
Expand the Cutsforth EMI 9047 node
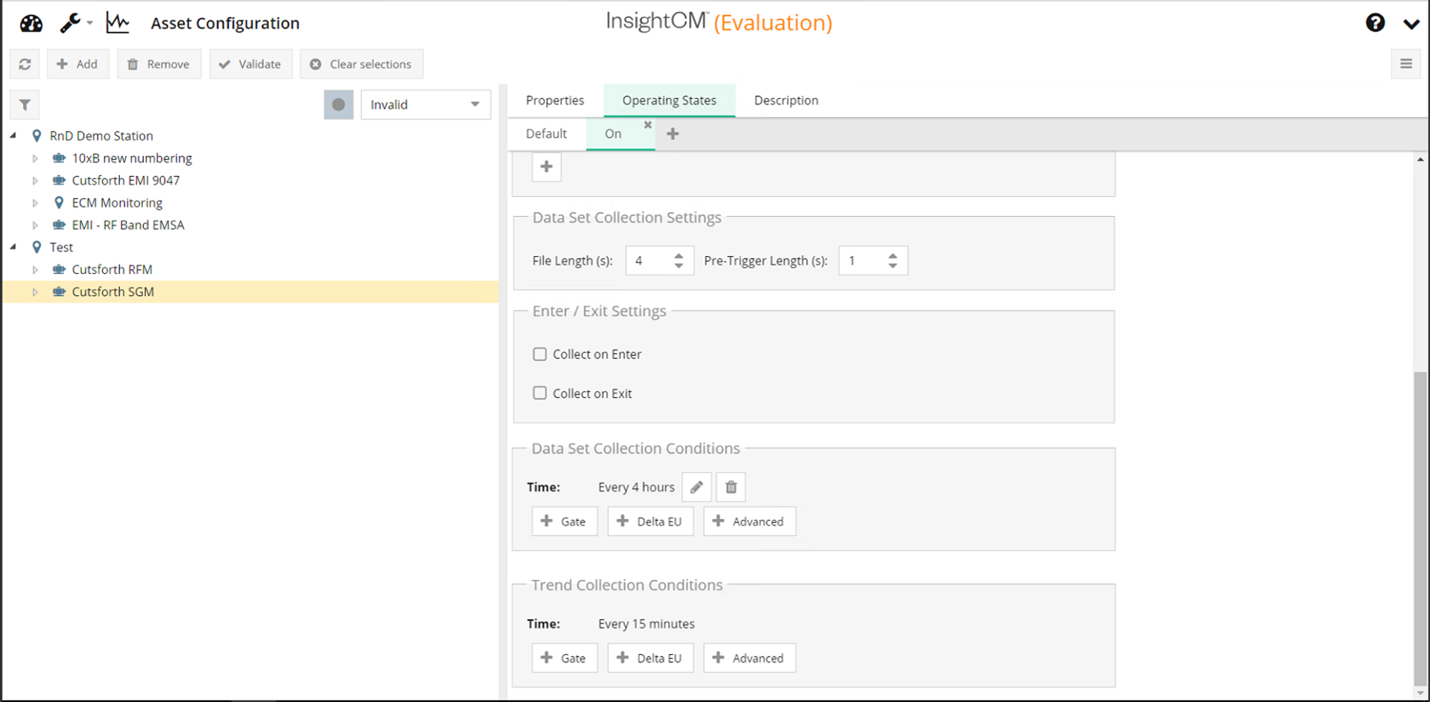35,181
